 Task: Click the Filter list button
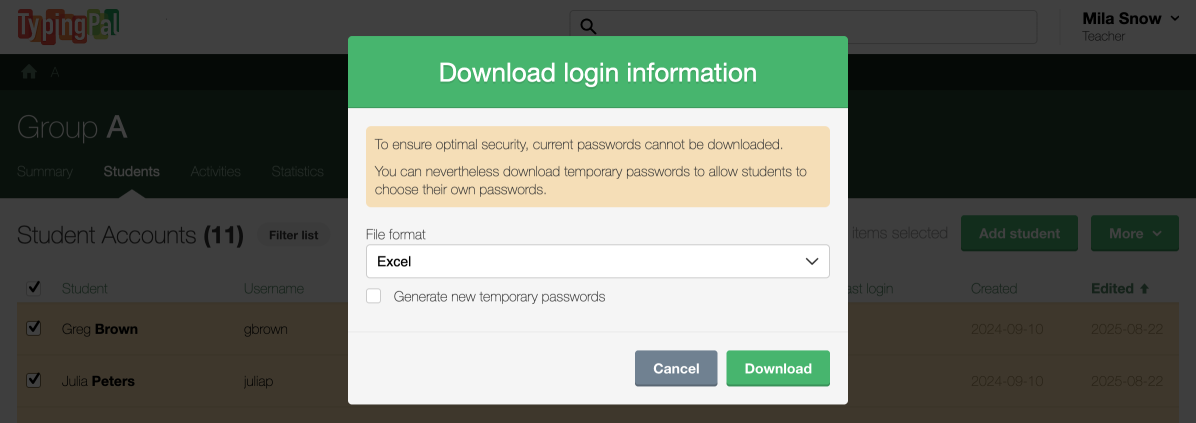[294, 235]
